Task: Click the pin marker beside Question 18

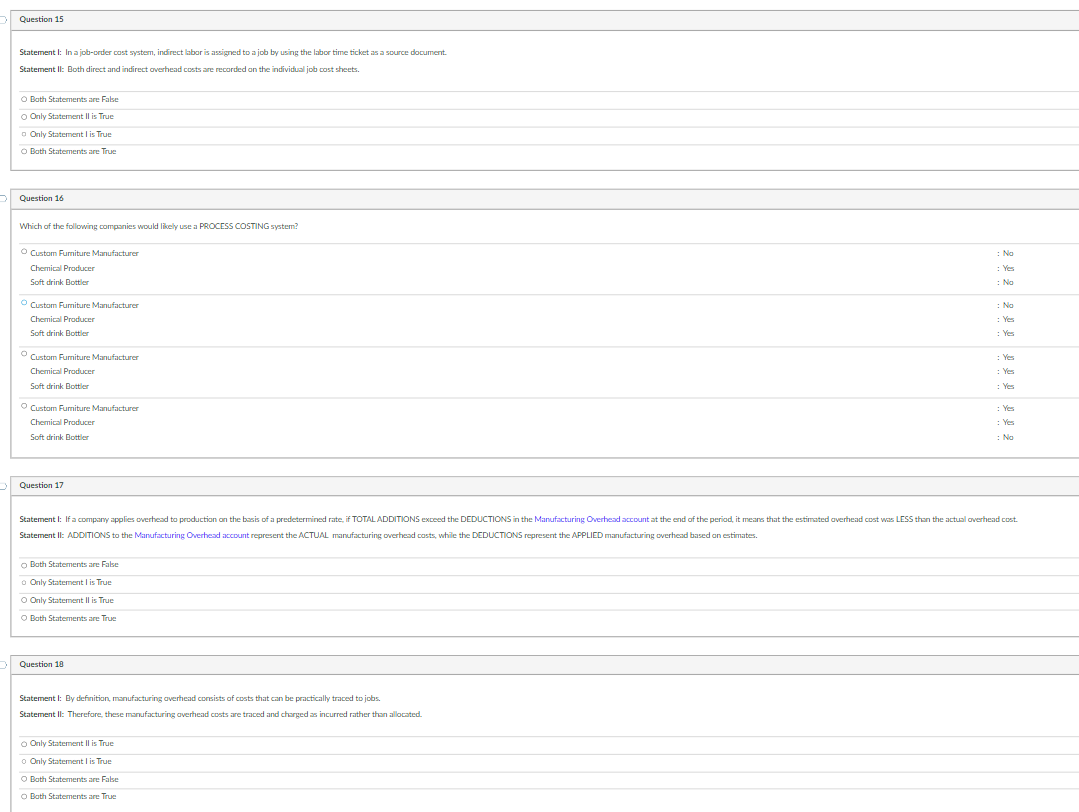Action: 3,663
